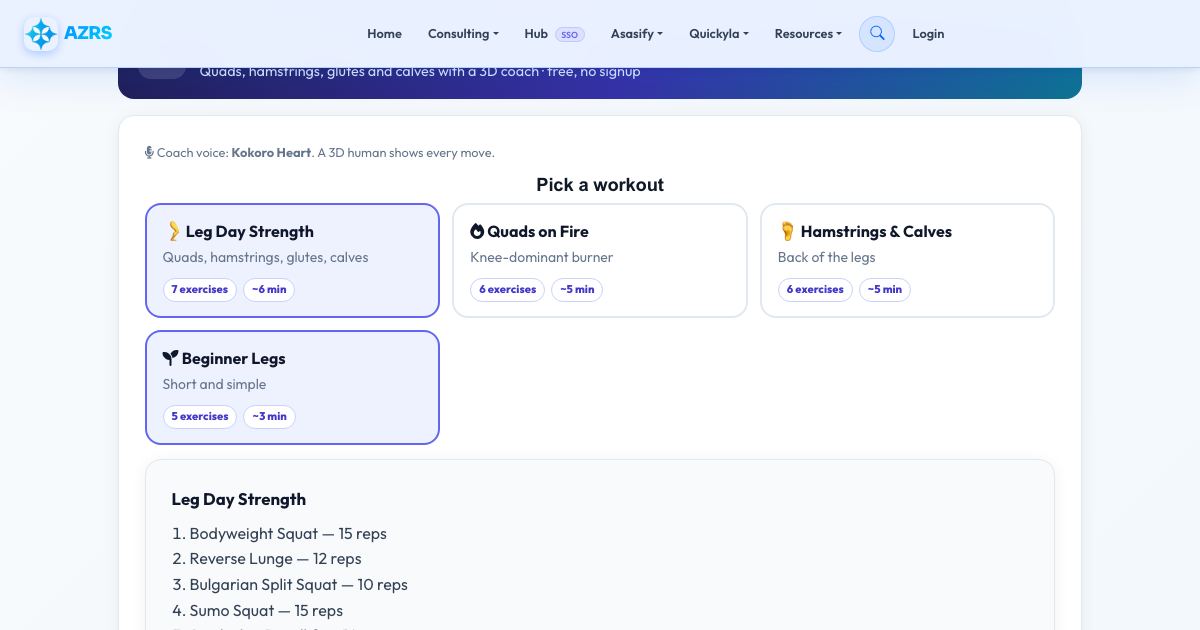Expand the Asasify dropdown
This screenshot has height=630, width=1200.
click(x=636, y=34)
